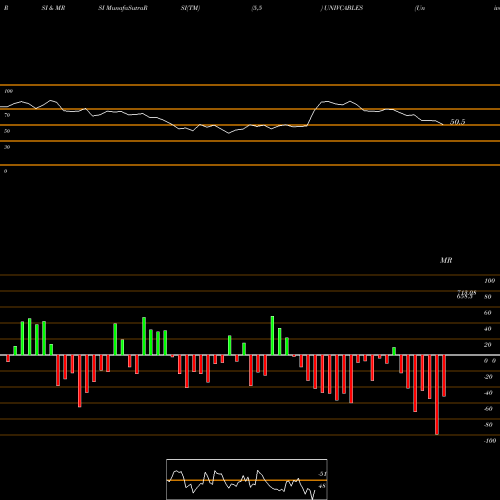Click the -80 label on MR axis
The height and width of the screenshot is (500, 500).
point(488,425)
